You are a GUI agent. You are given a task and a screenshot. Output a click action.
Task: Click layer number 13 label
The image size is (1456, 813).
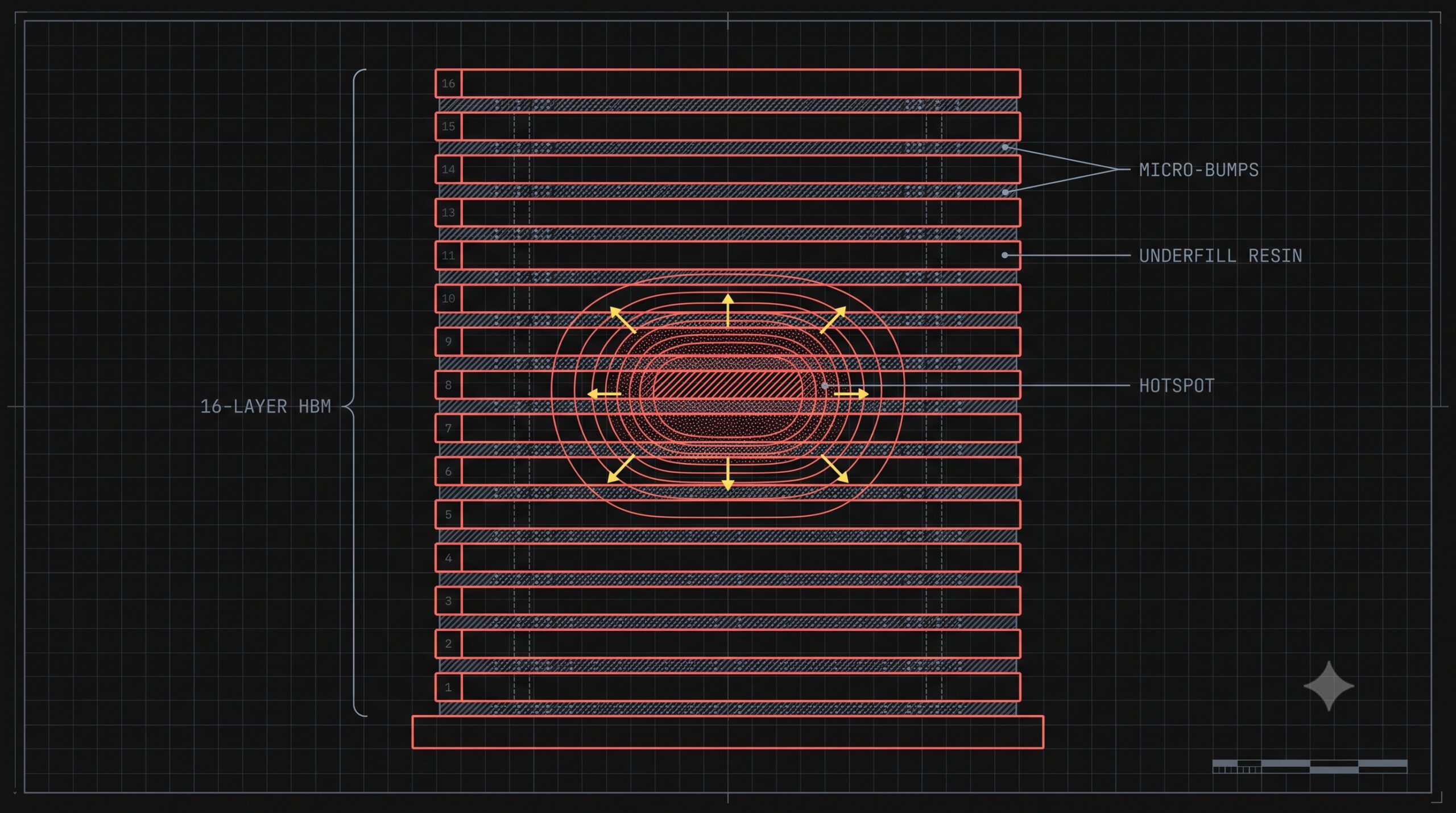(448, 213)
